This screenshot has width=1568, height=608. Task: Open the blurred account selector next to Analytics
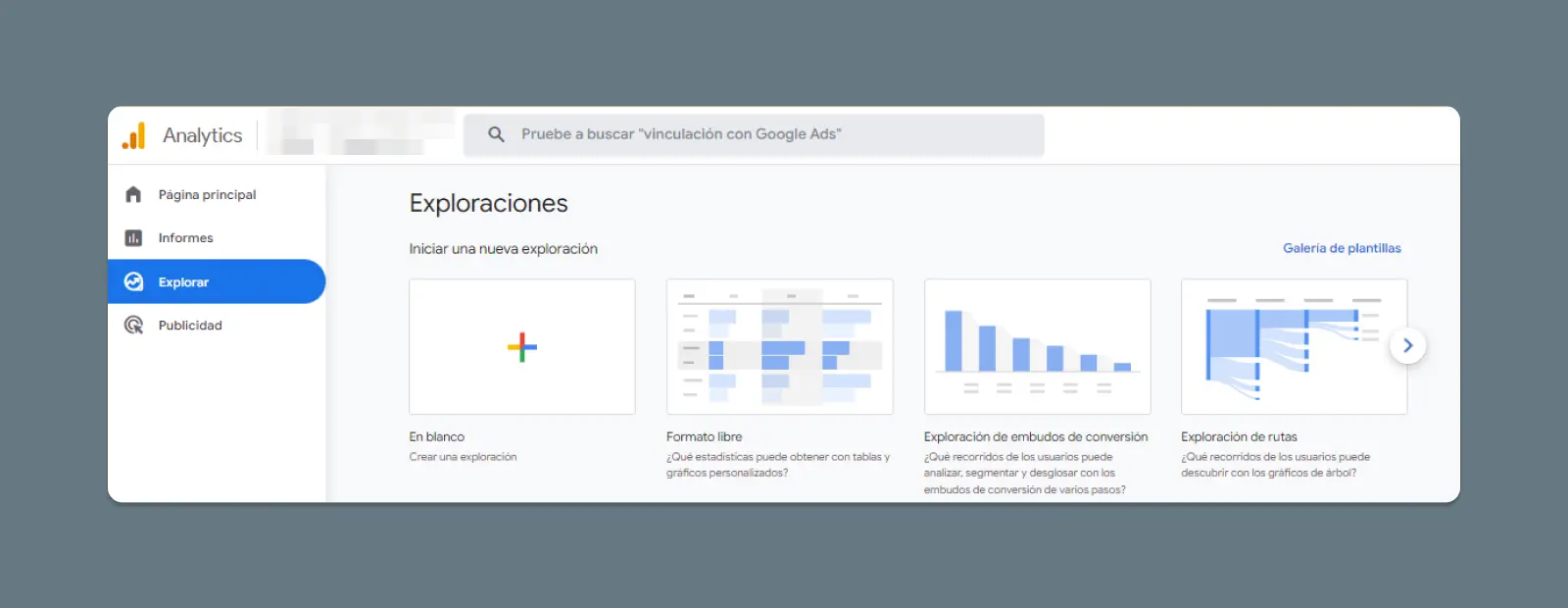coord(358,135)
